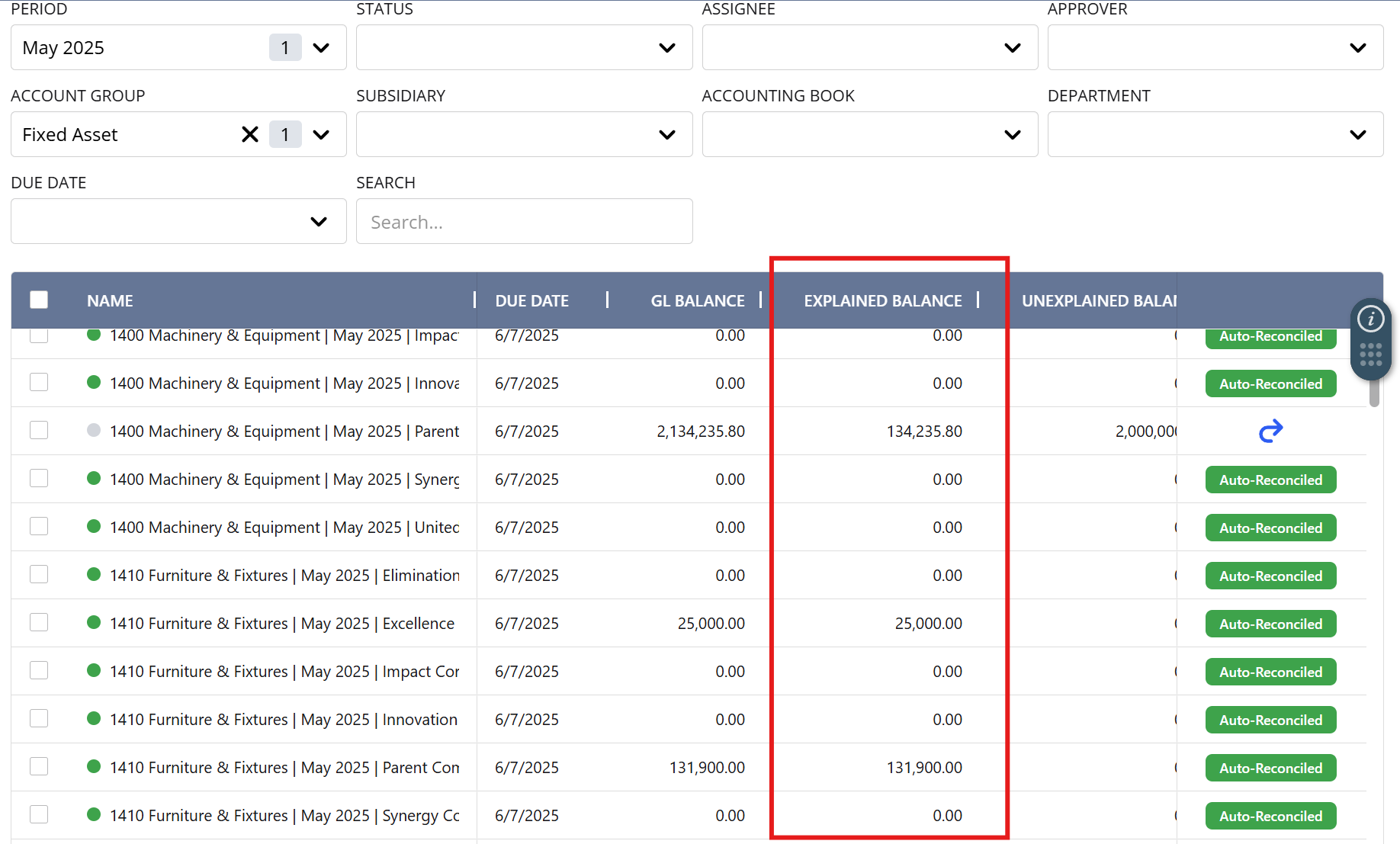Clear the Fixed Asset account group
The height and width of the screenshot is (844, 1400).
[249, 135]
